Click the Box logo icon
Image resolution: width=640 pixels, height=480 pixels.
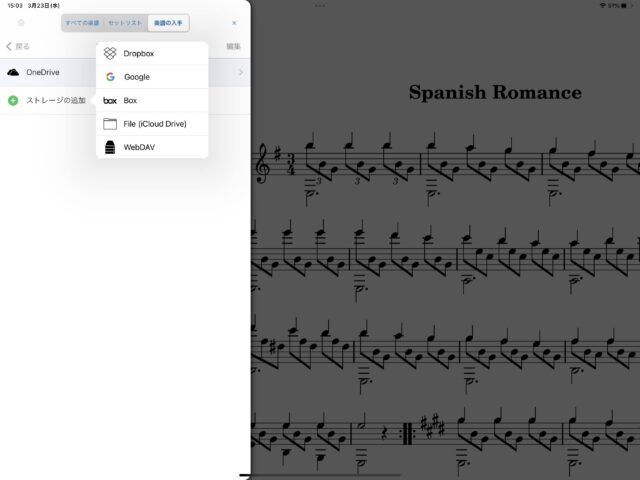pos(110,101)
